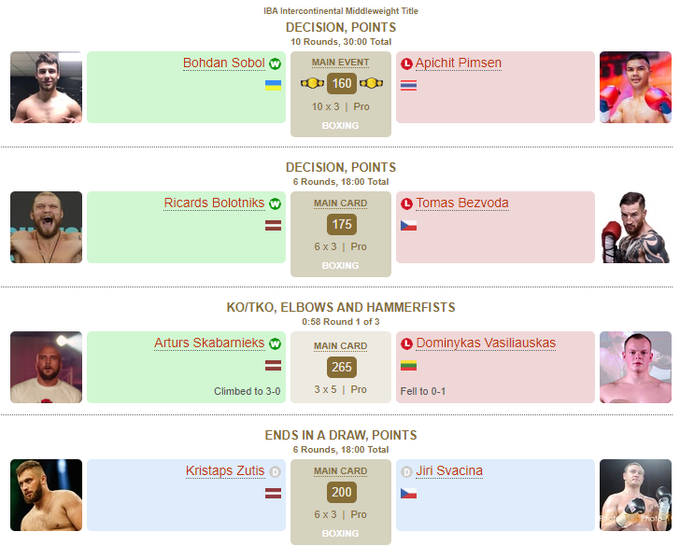Click the Lithuania flag under Dominykas Vasiliauskas
The width and height of the screenshot is (680, 546).
(x=408, y=366)
